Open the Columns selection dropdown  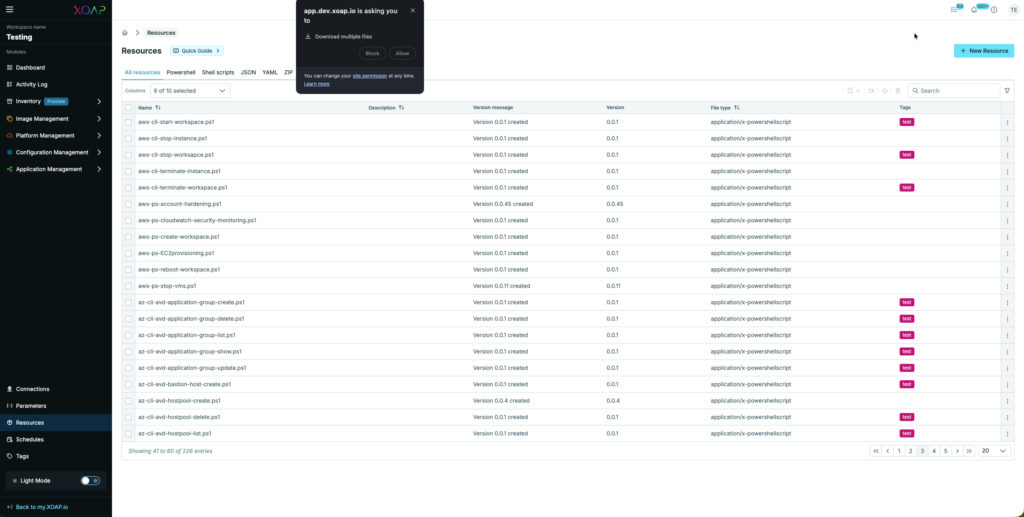click(x=189, y=90)
